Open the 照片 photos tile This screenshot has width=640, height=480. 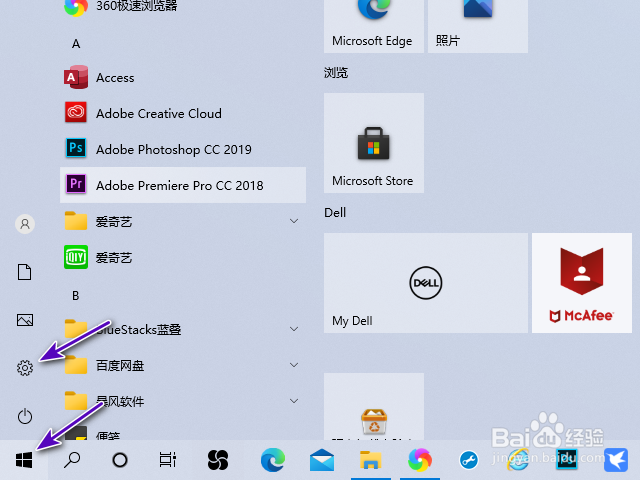478,24
